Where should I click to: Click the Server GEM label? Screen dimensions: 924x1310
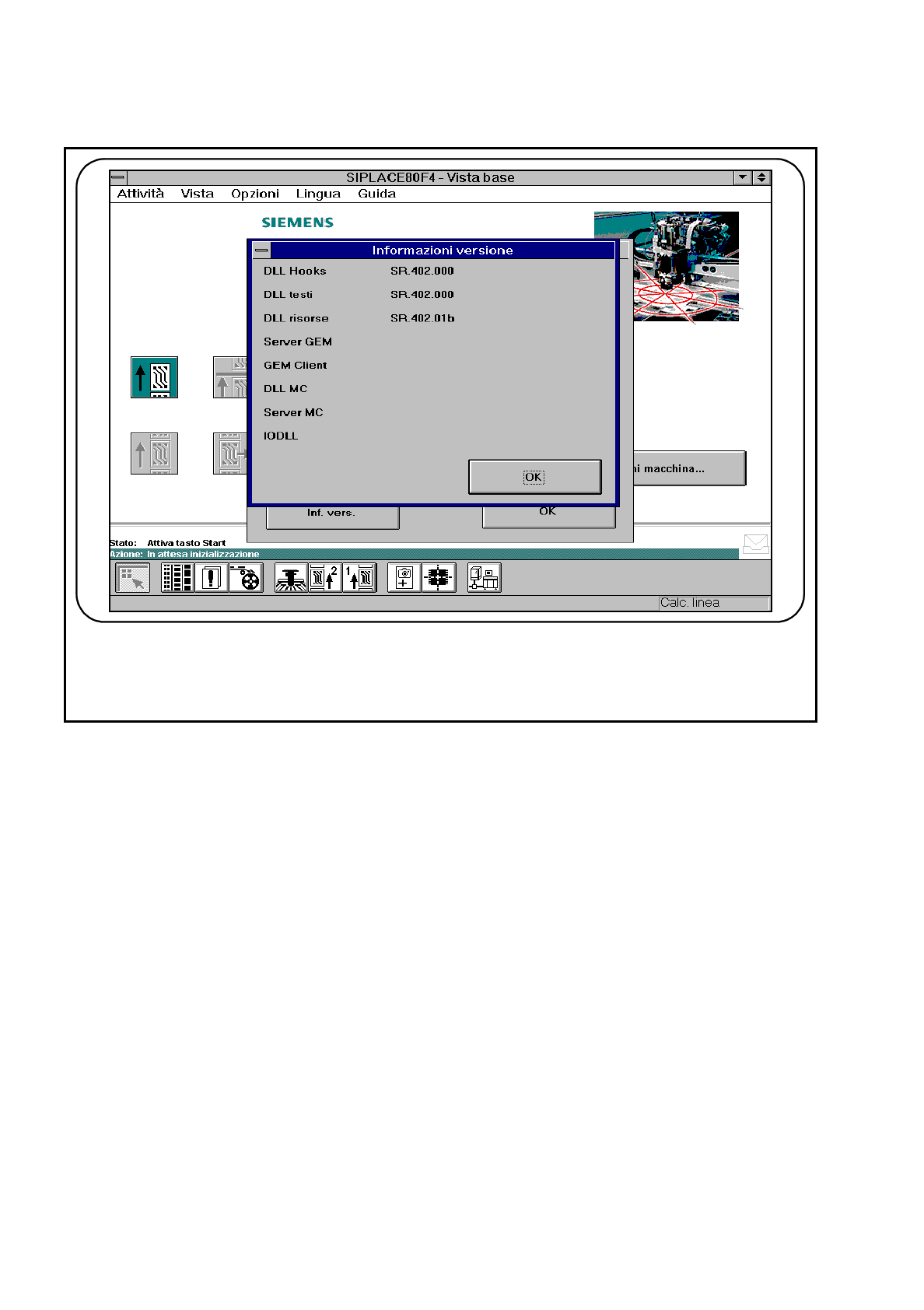[298, 342]
